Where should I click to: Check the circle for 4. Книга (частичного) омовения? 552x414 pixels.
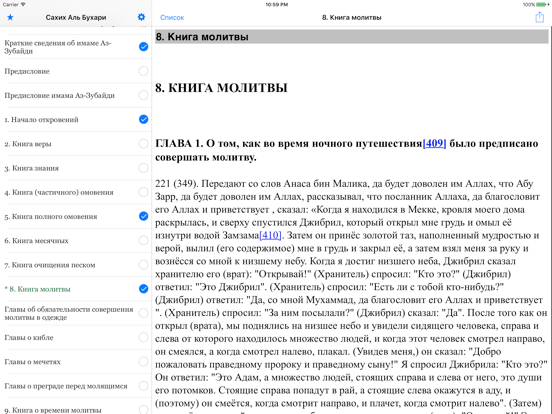tap(143, 192)
